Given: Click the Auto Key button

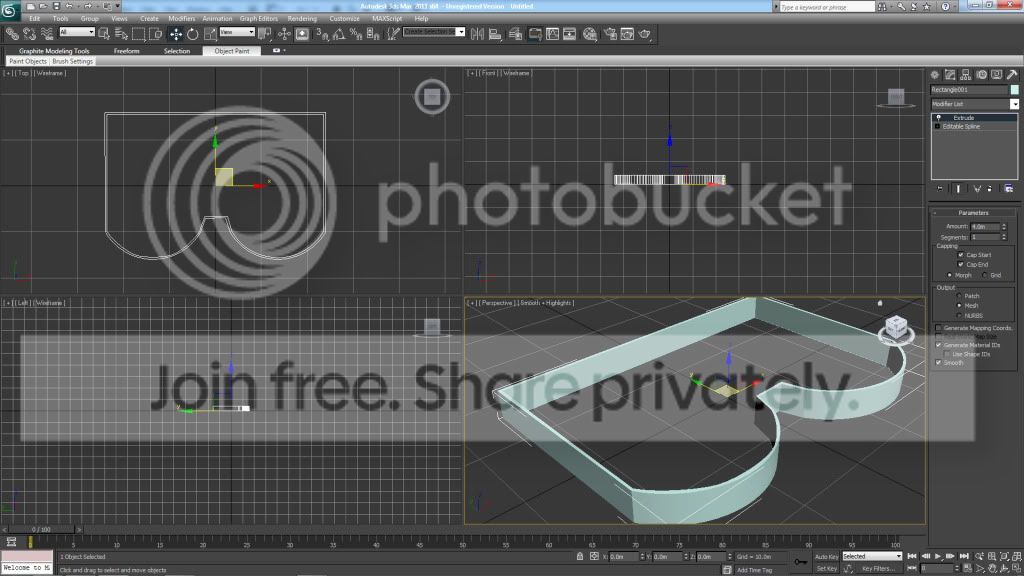Looking at the screenshot, I should (x=826, y=556).
